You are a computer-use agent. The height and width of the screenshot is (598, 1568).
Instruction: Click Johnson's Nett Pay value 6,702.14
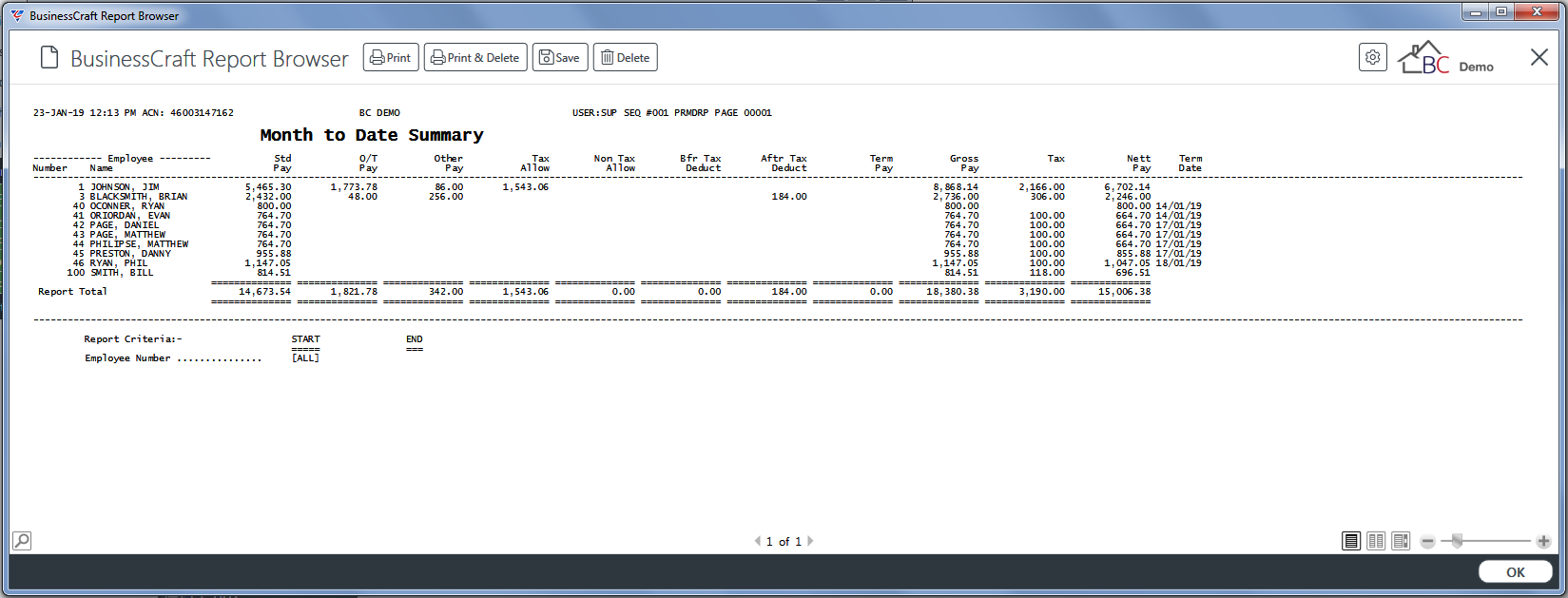click(x=1127, y=187)
